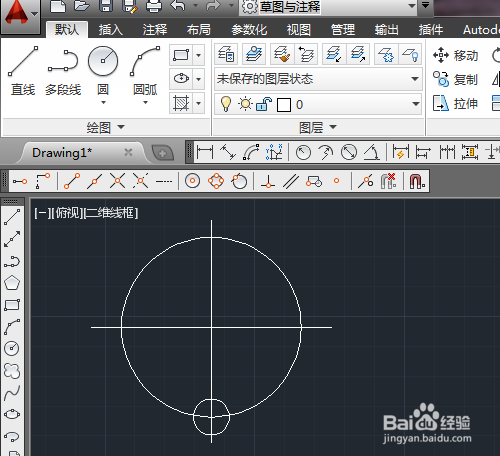This screenshot has width=500, height=456.
Task: Click the Move (移动) command
Action: tap(455, 55)
